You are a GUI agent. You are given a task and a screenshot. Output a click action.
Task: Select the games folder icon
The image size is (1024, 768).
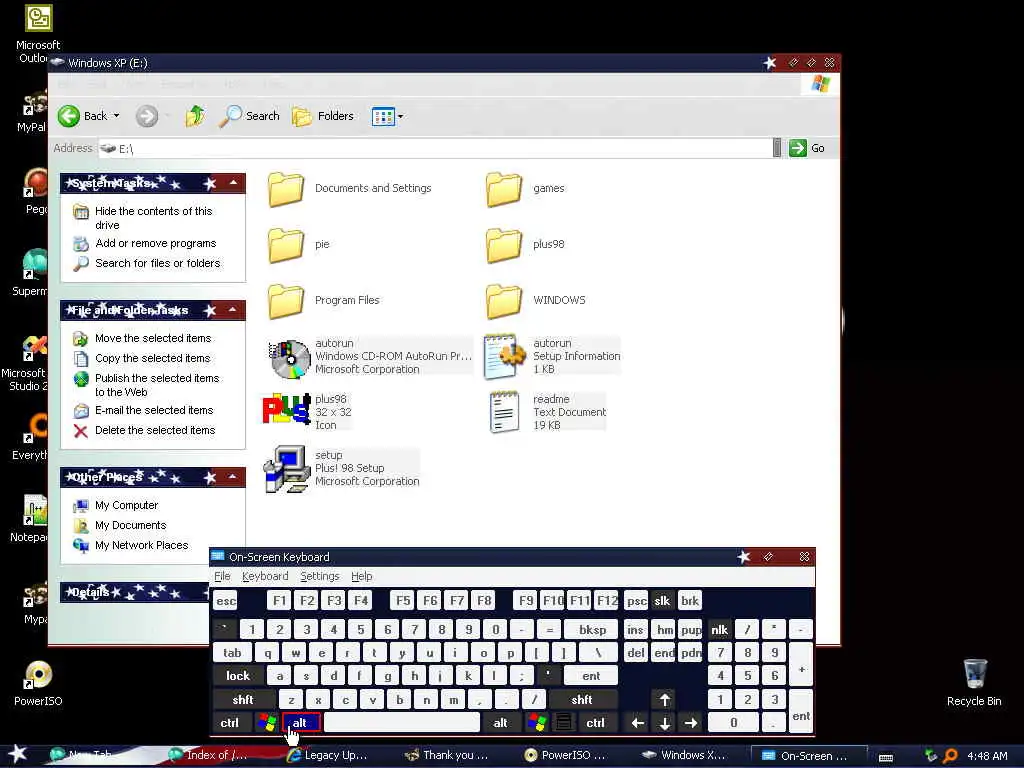tap(504, 189)
